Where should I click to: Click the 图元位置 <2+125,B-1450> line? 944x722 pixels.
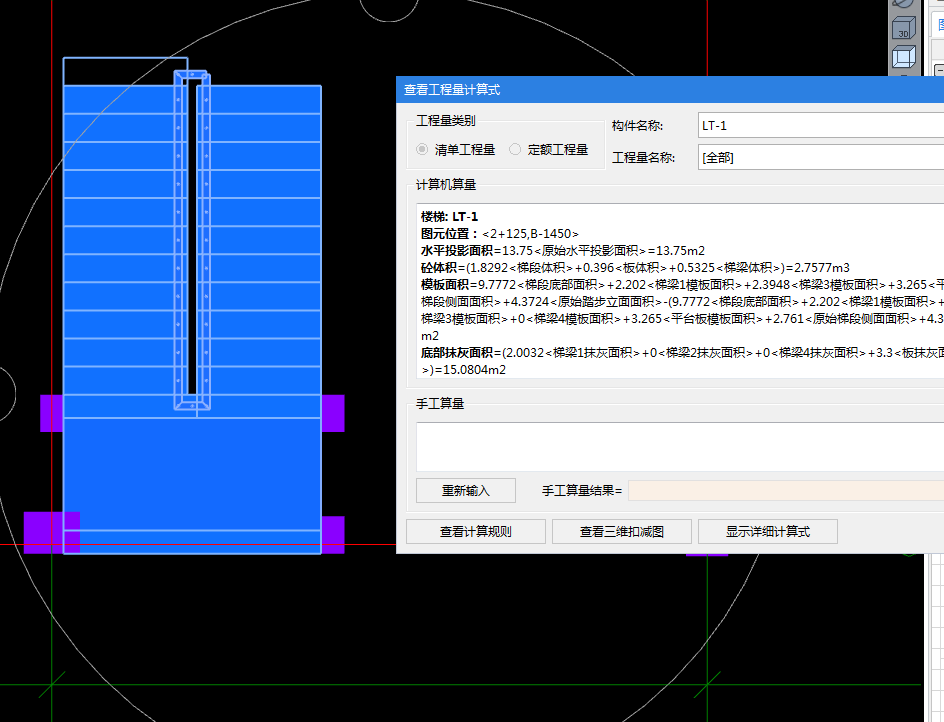point(500,234)
